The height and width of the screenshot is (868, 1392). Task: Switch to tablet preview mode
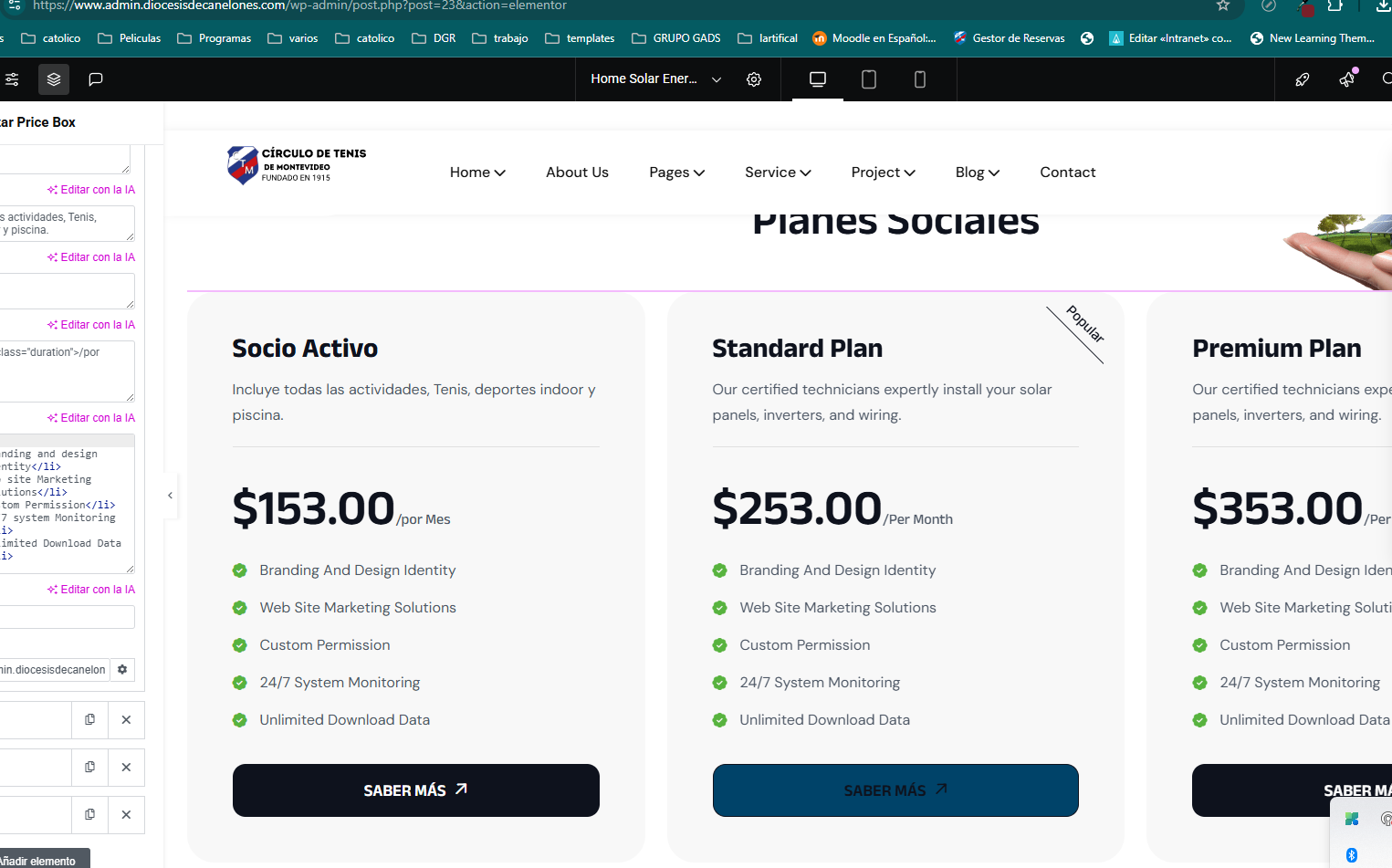click(x=869, y=79)
